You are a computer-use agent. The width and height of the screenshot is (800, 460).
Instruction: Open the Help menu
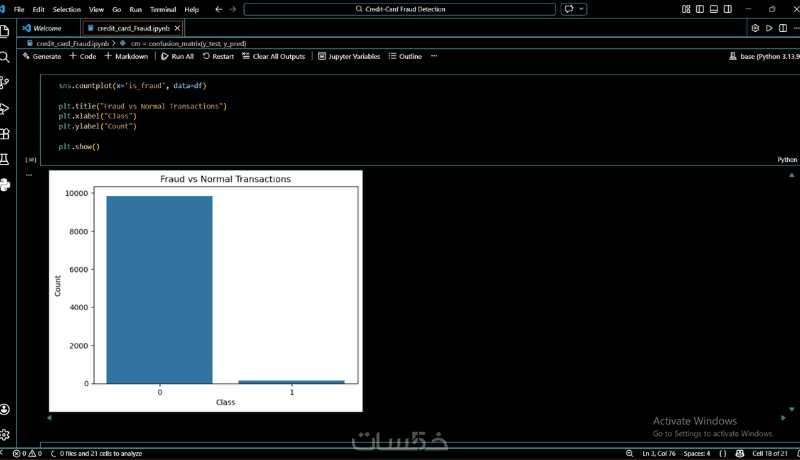[191, 9]
